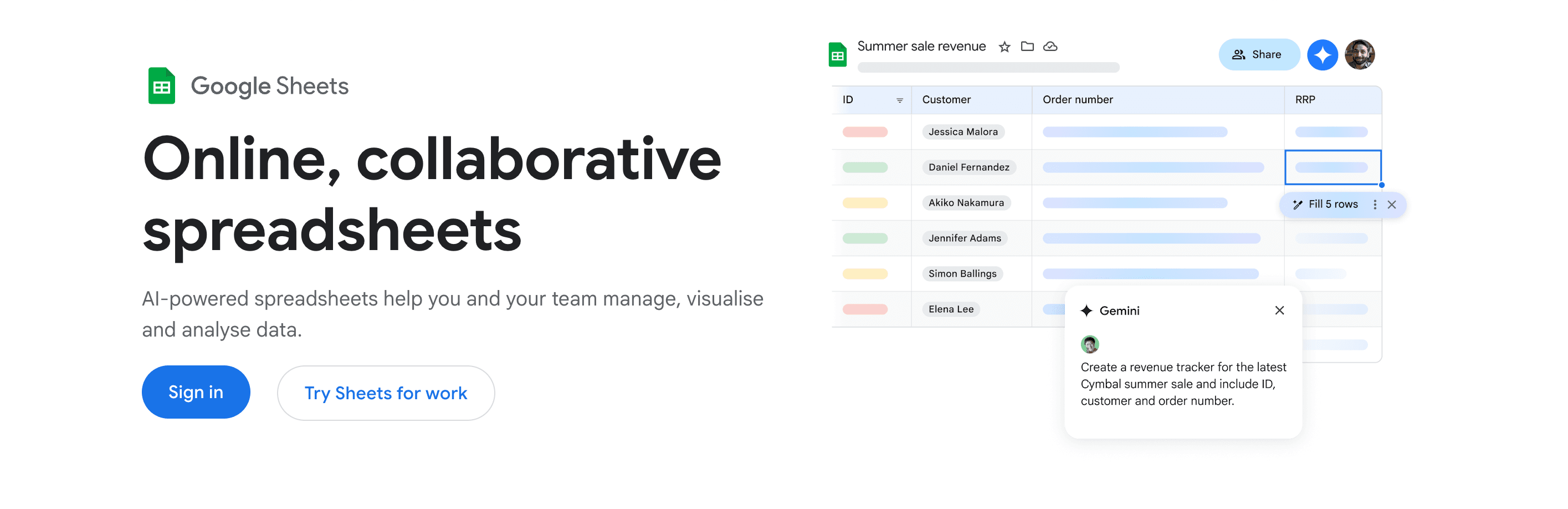Dismiss the Fill 5 rows suggestion
This screenshot has width=1568, height=509.
[1392, 205]
